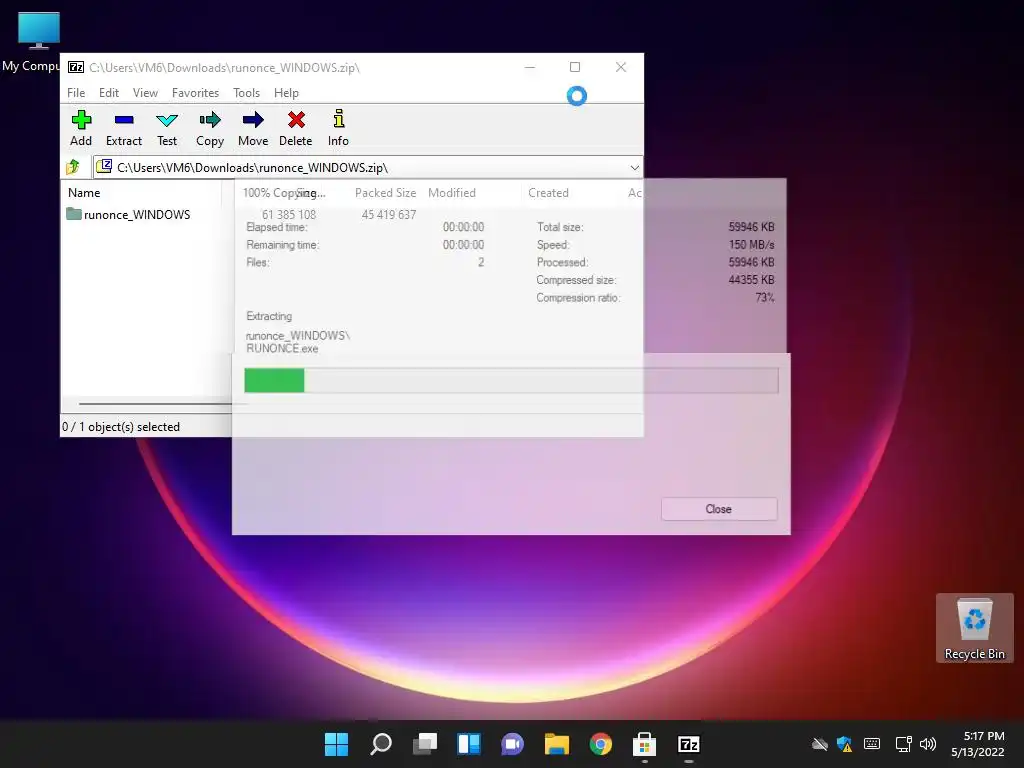Click the '150 MB/s' speed value

751,244
